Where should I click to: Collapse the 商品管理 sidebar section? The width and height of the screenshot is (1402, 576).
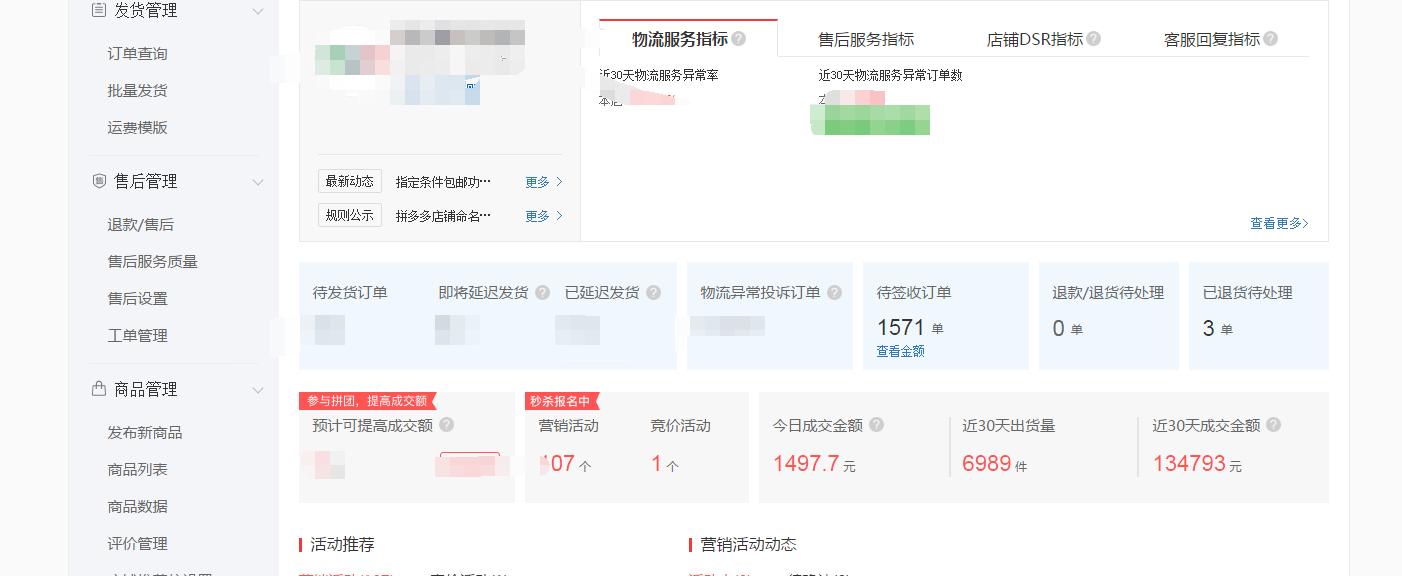pyautogui.click(x=259, y=389)
